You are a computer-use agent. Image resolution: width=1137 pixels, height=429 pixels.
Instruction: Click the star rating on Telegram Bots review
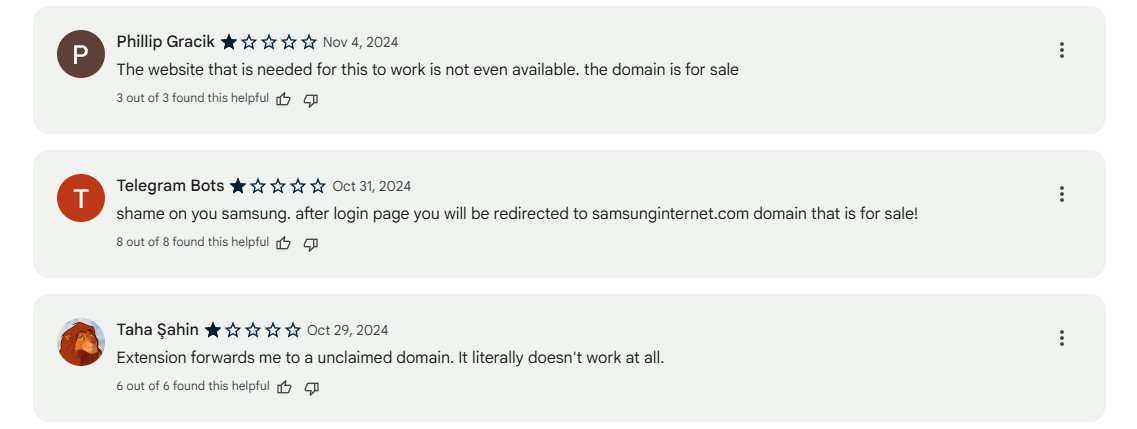coord(278,186)
